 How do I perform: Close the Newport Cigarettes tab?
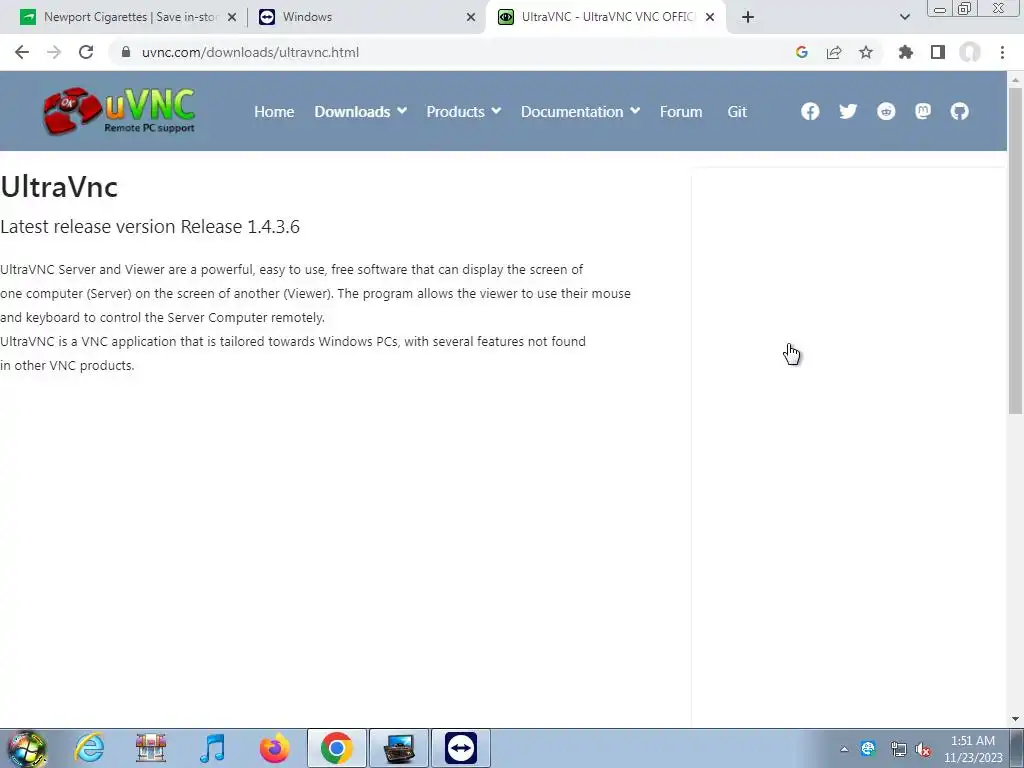pyautogui.click(x=231, y=17)
